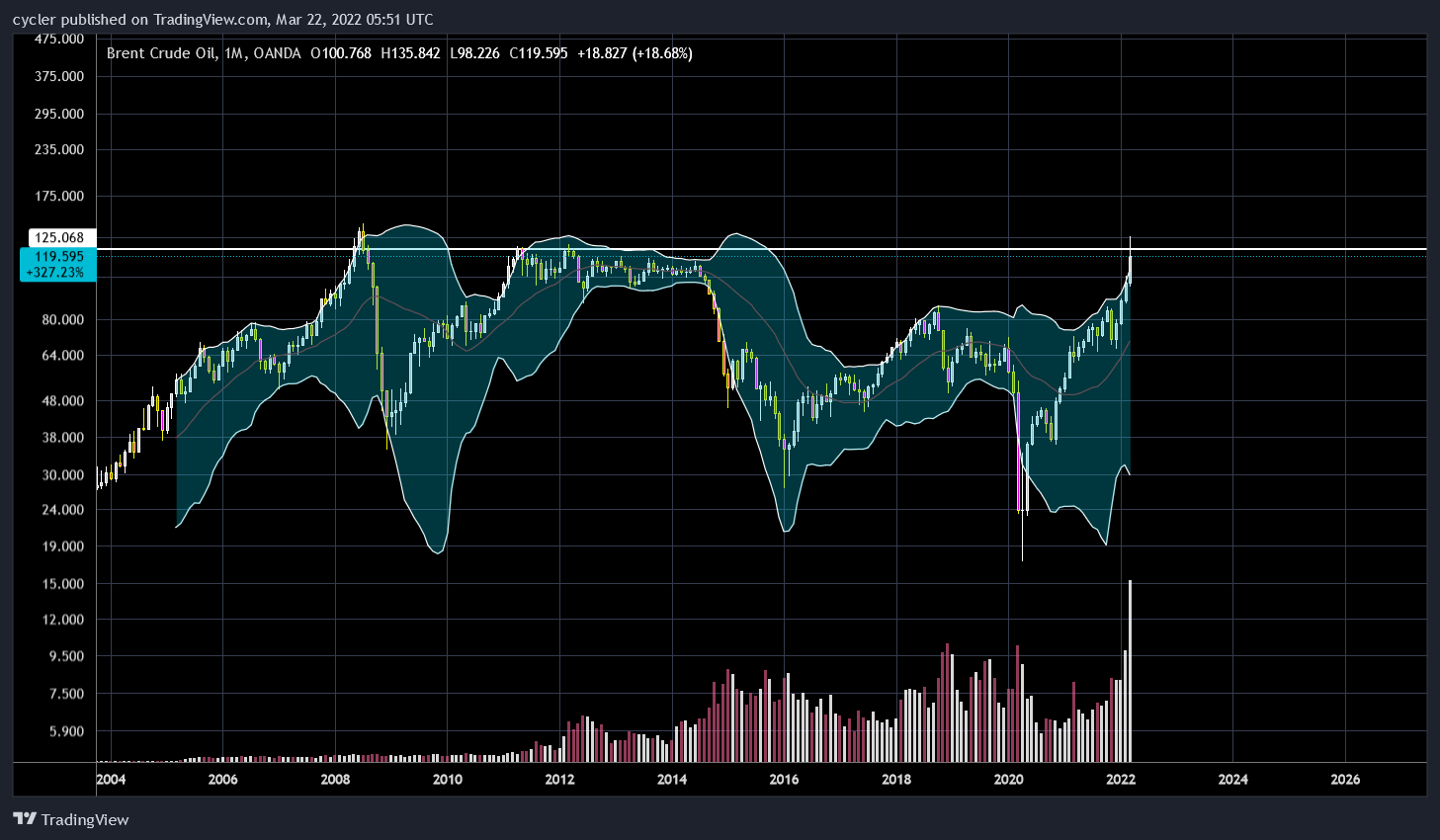
Task: Click the 2018 time axis label
Action: click(x=896, y=779)
